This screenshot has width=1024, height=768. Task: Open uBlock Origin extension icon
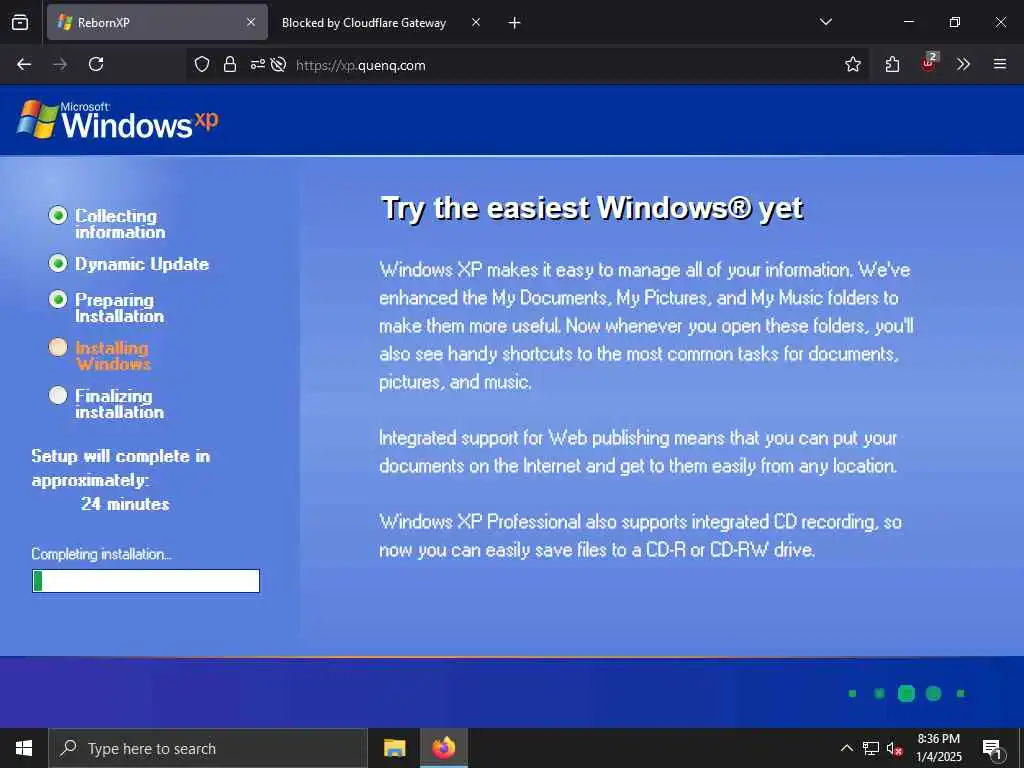(929, 63)
